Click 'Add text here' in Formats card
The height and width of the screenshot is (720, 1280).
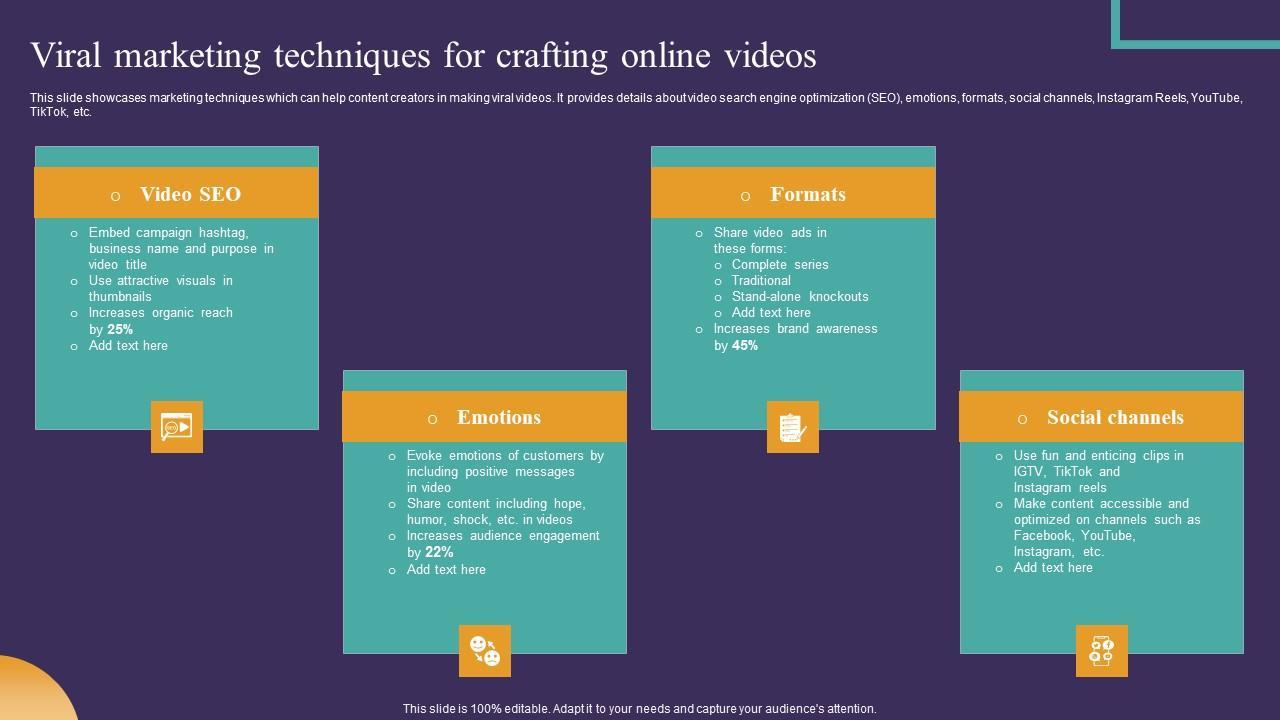(771, 312)
